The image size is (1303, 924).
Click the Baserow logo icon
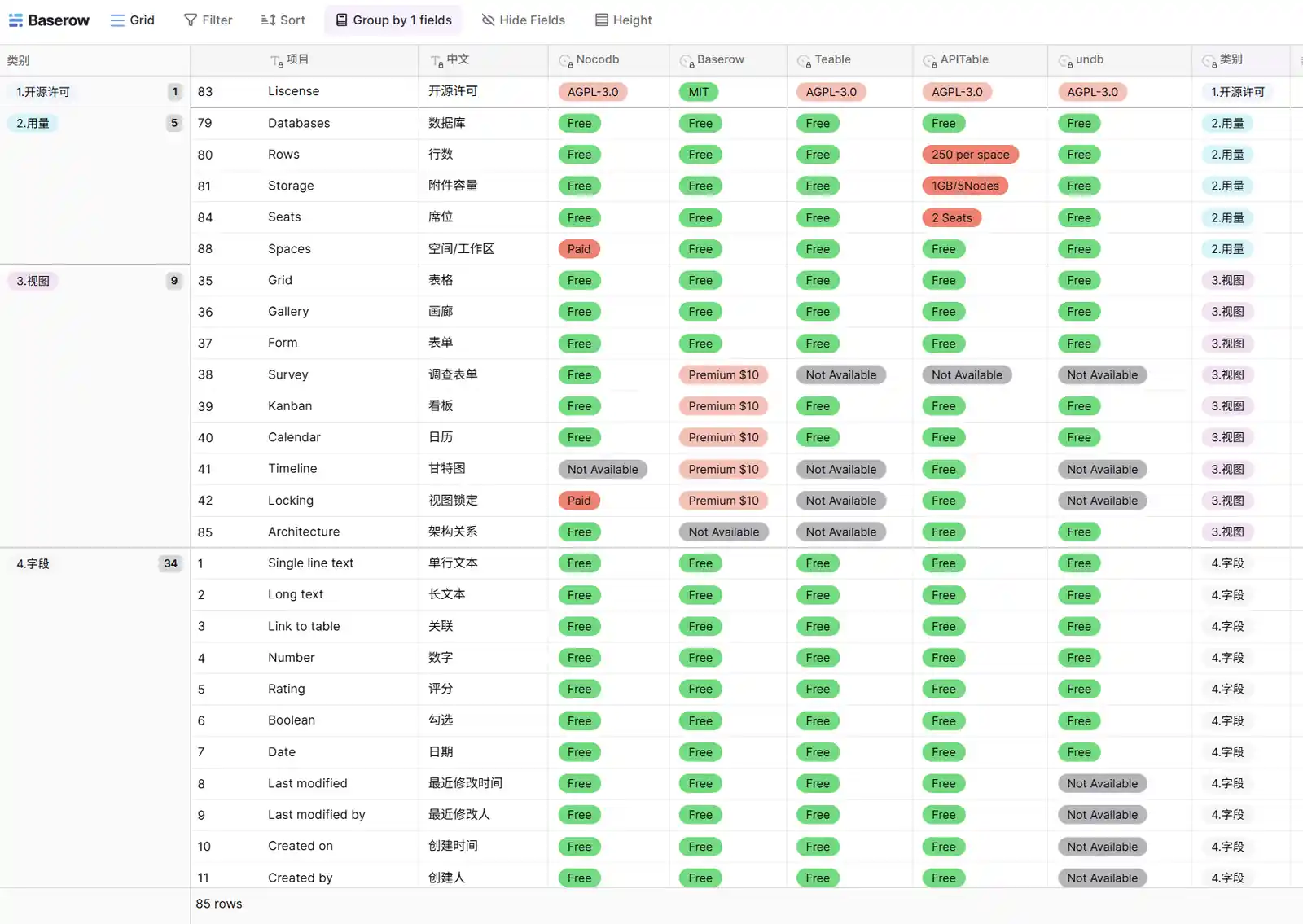coord(15,20)
